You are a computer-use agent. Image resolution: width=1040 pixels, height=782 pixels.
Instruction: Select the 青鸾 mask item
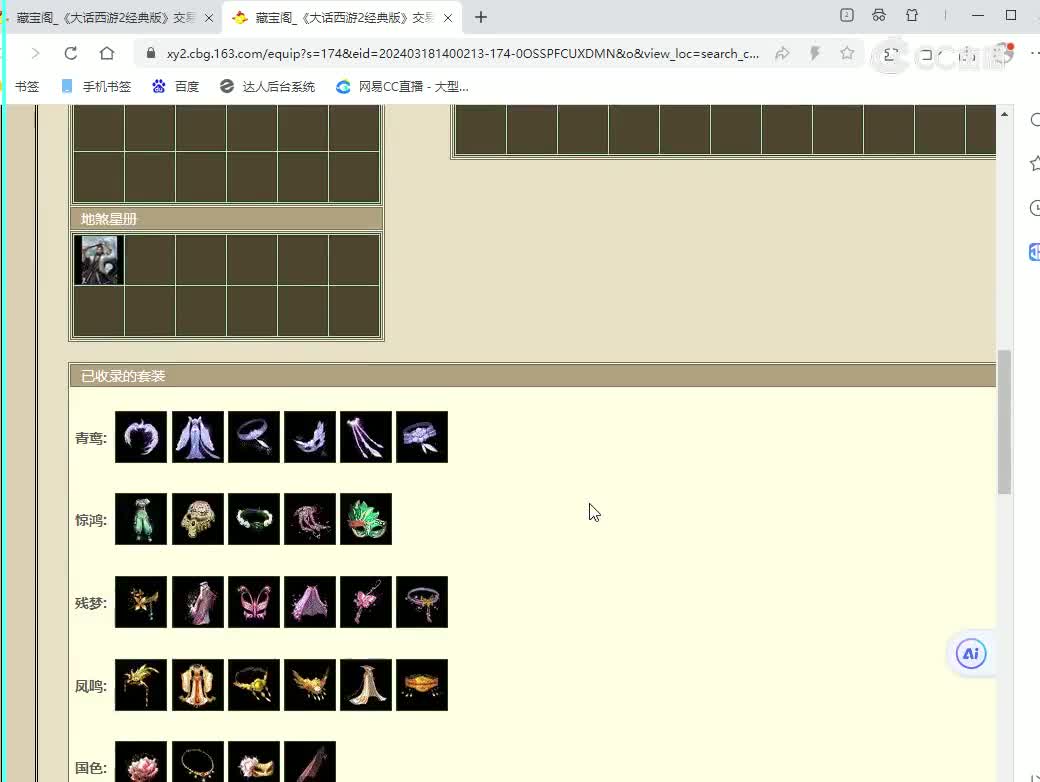(310, 437)
